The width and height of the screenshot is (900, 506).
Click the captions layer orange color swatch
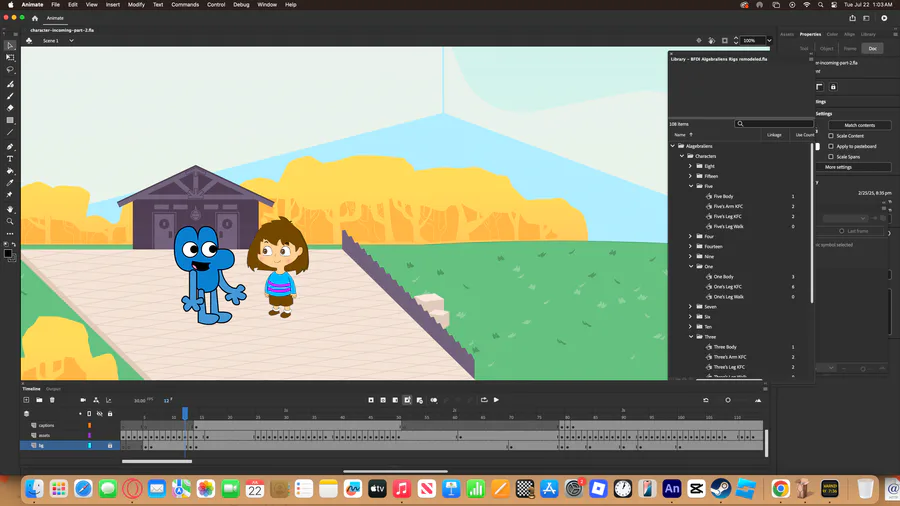[90, 426]
